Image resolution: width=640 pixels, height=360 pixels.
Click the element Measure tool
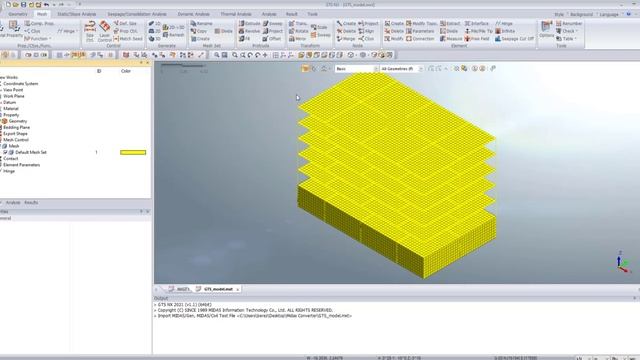point(451,39)
